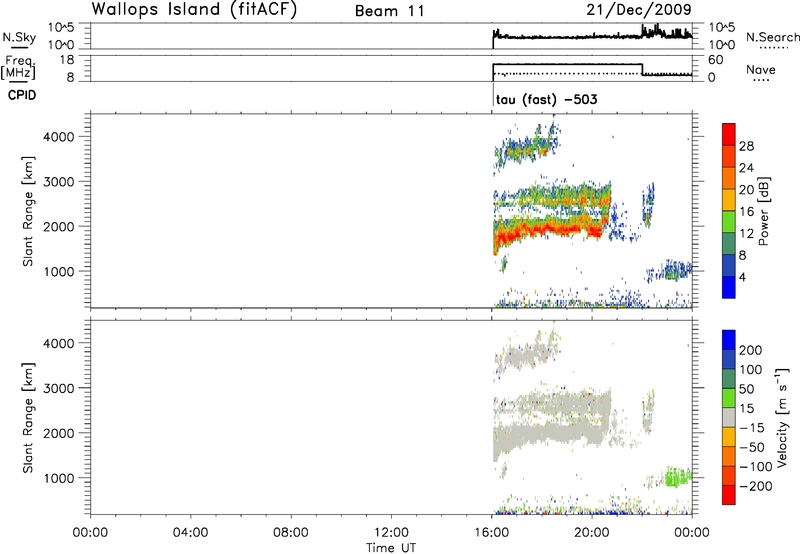Click the 'Slant Range [km]' label of velocity panel

point(29,418)
